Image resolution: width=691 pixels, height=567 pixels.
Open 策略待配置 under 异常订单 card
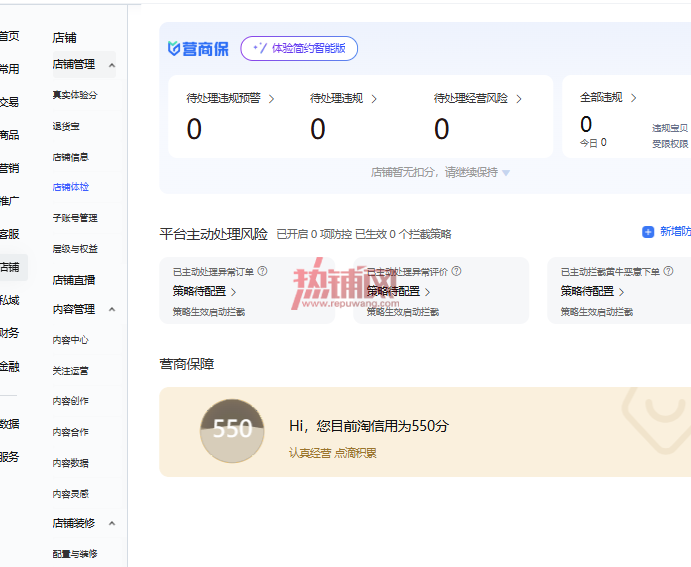[204, 291]
